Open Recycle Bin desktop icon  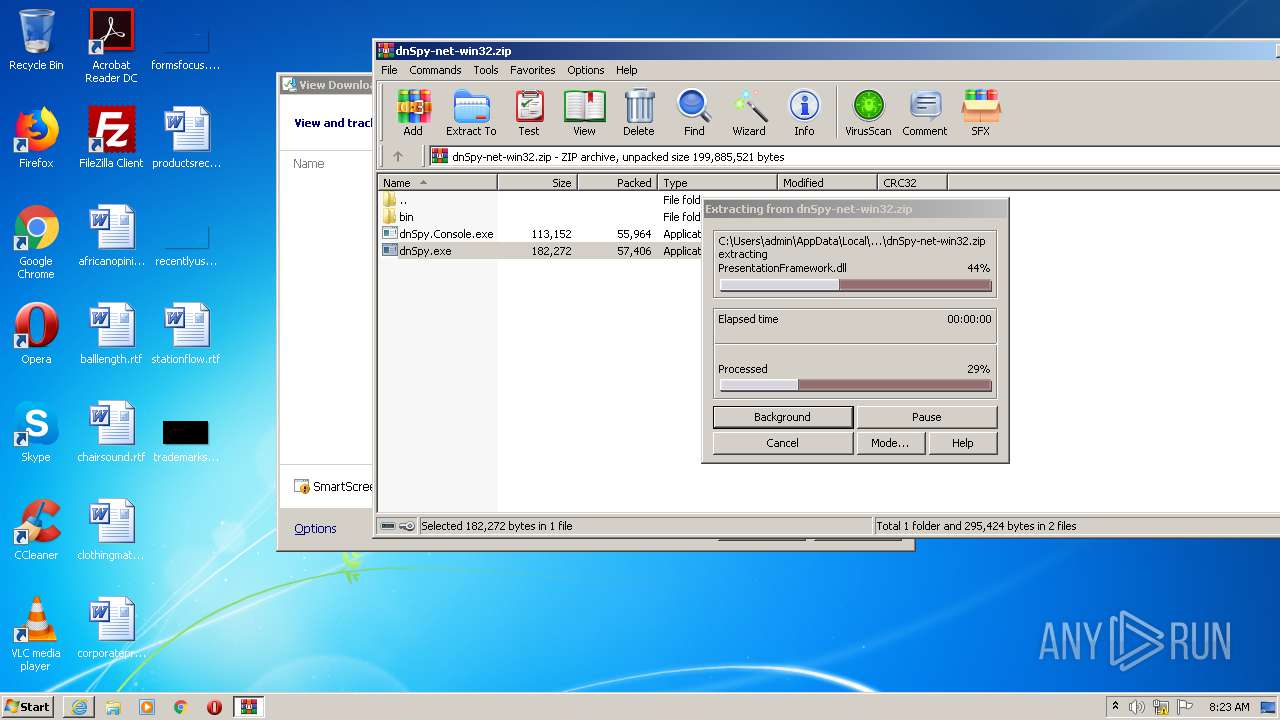[x=36, y=40]
